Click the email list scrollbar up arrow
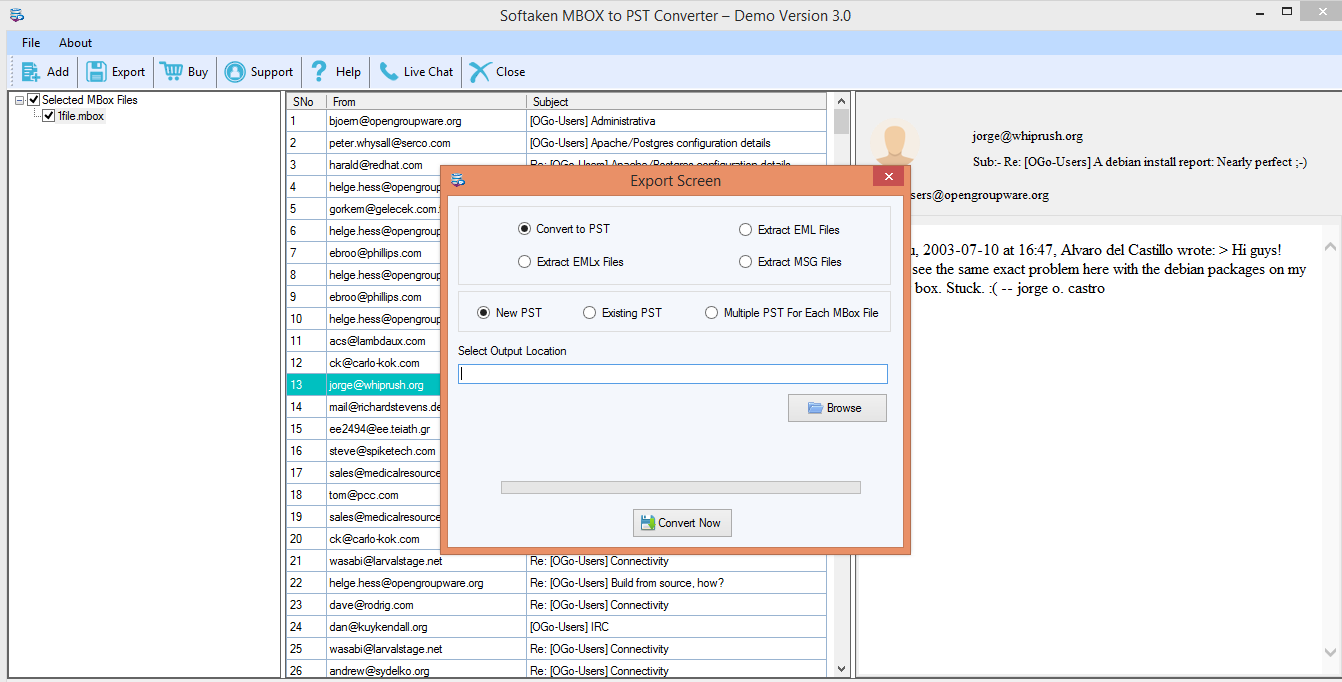1342x682 pixels. (841, 101)
